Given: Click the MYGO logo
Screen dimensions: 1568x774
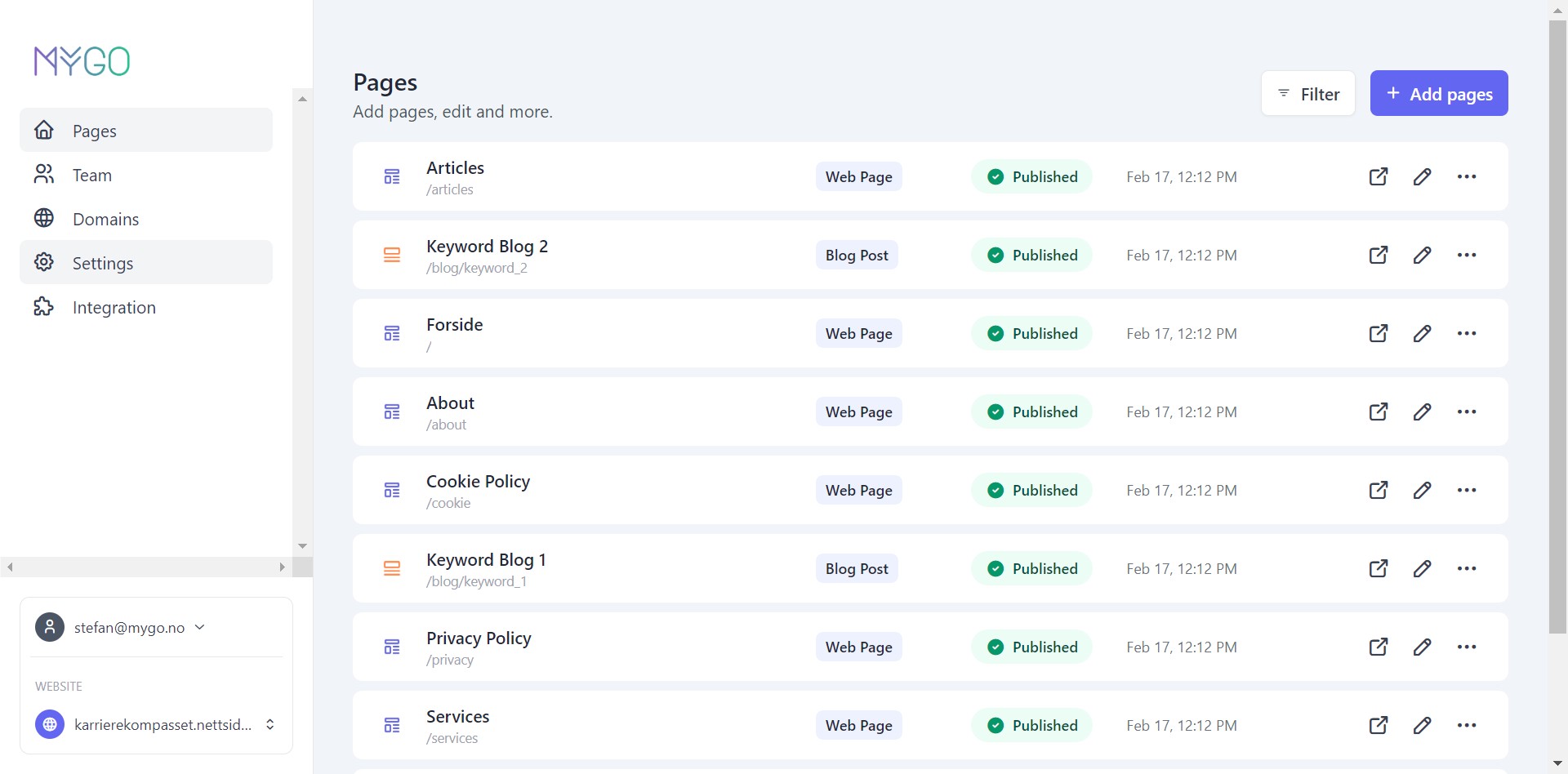Looking at the screenshot, I should 82,61.
